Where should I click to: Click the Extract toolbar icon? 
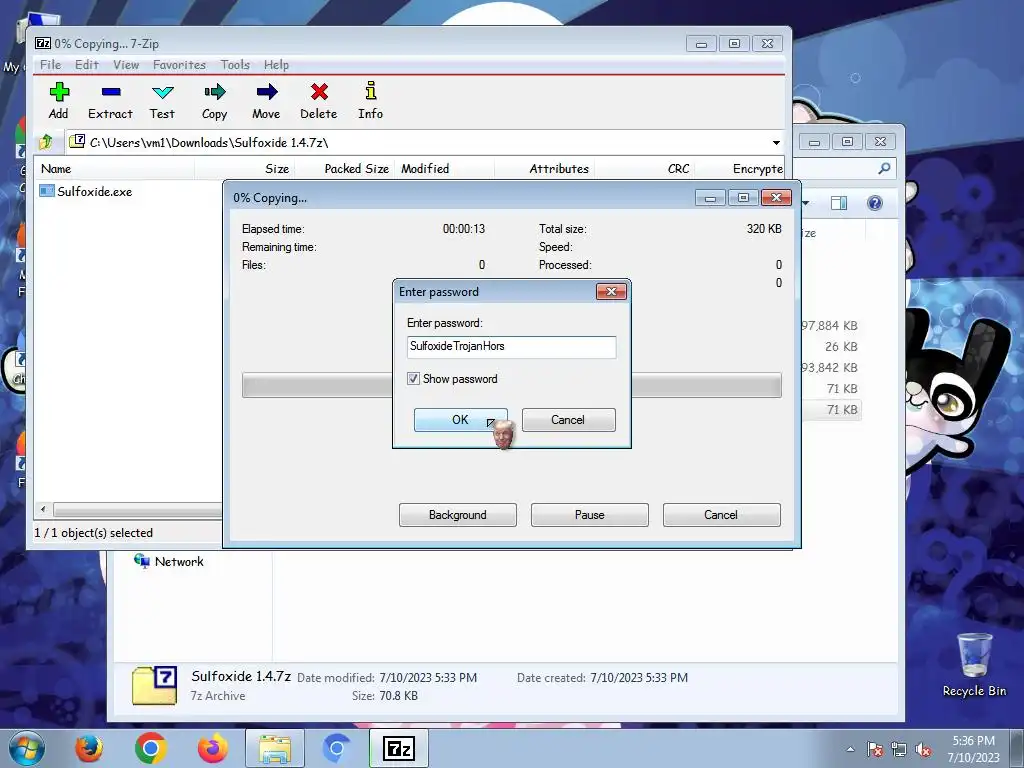click(x=110, y=92)
